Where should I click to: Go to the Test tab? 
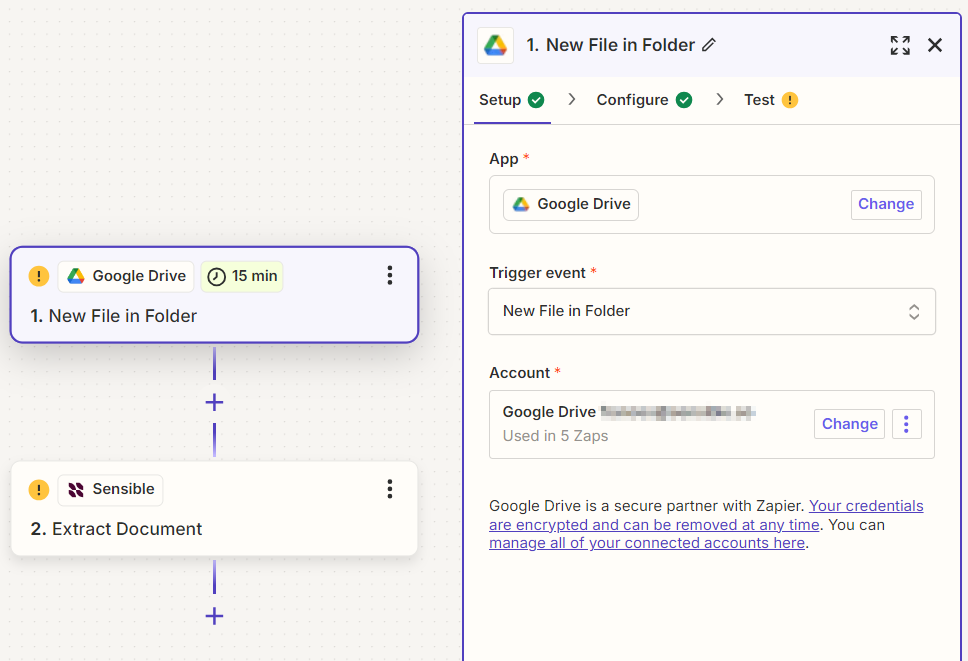pyautogui.click(x=770, y=100)
